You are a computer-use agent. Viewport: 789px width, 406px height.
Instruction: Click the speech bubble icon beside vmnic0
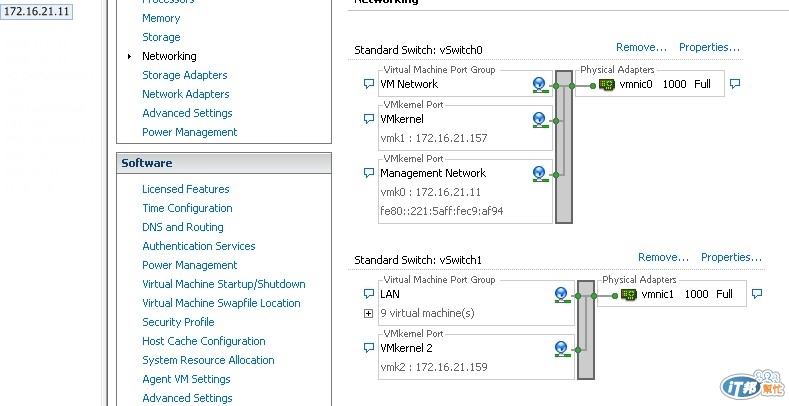(x=735, y=85)
